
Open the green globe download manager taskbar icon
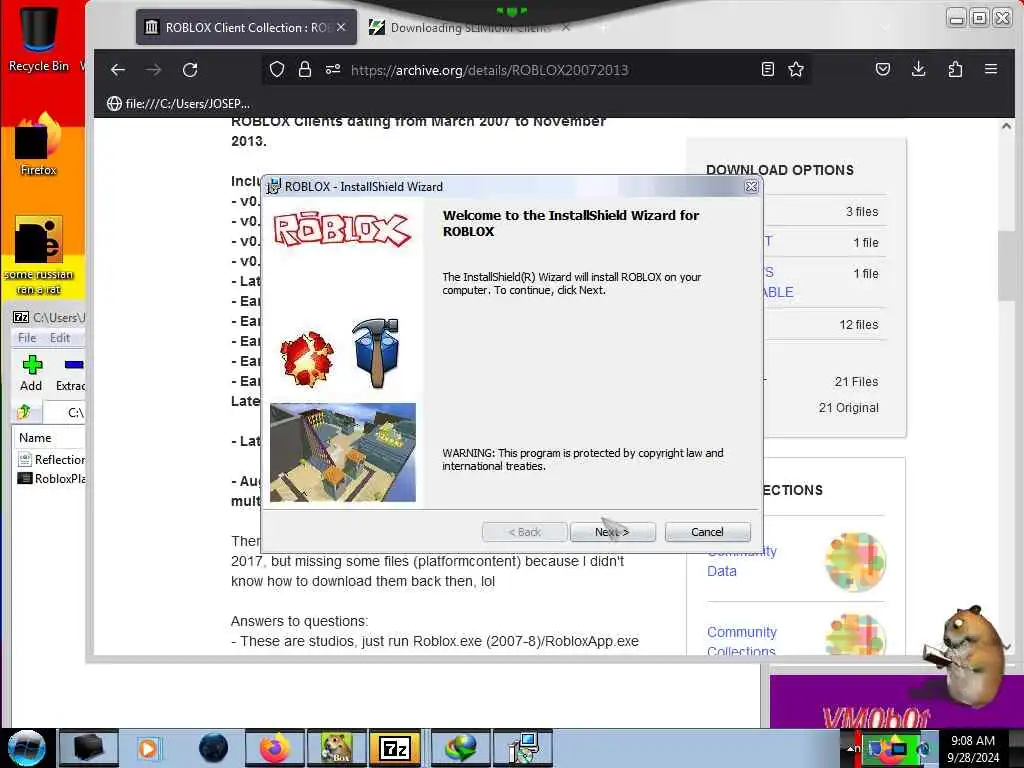460,748
